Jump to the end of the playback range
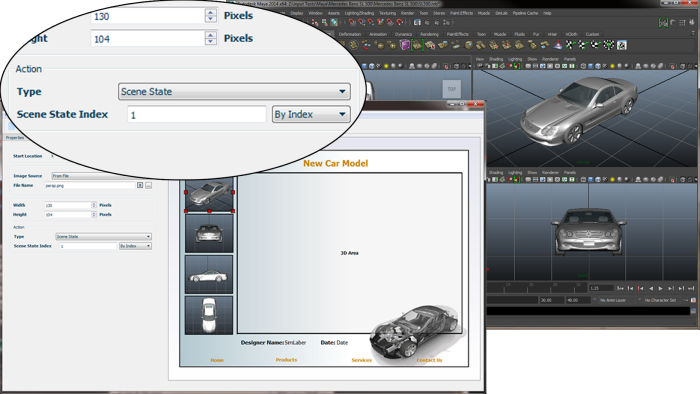The image size is (700, 394). coord(691,288)
